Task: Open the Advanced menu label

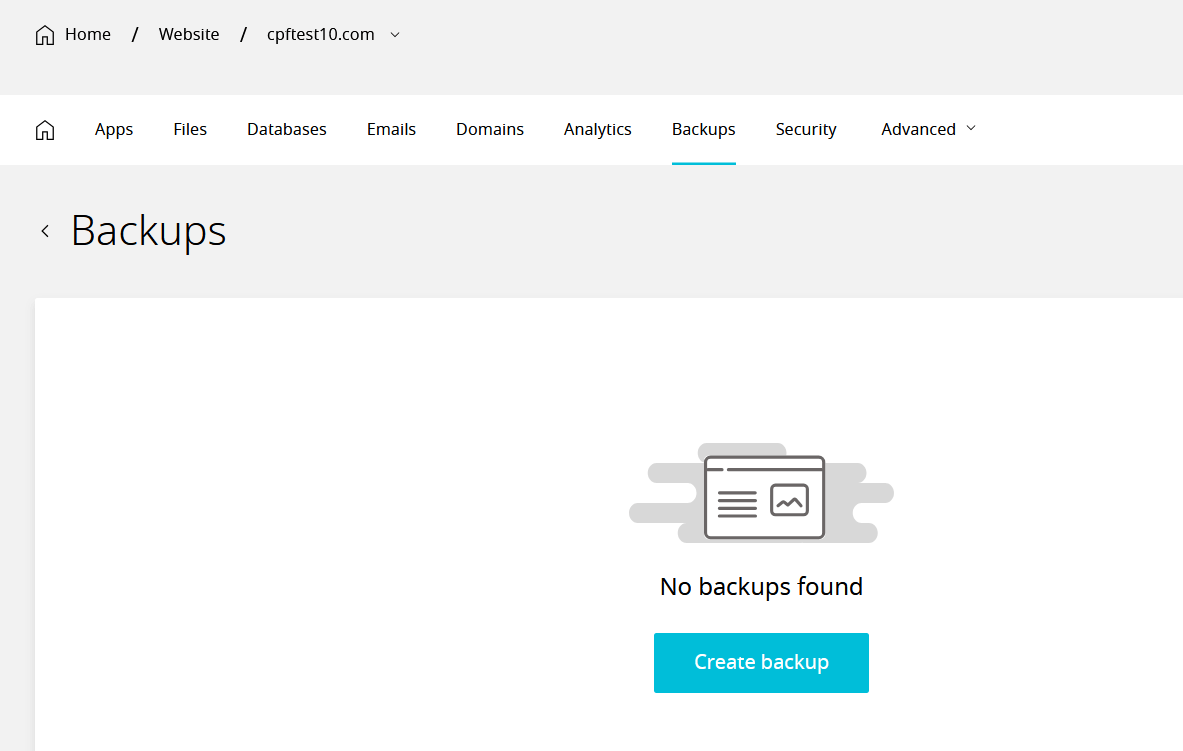Action: pos(918,129)
